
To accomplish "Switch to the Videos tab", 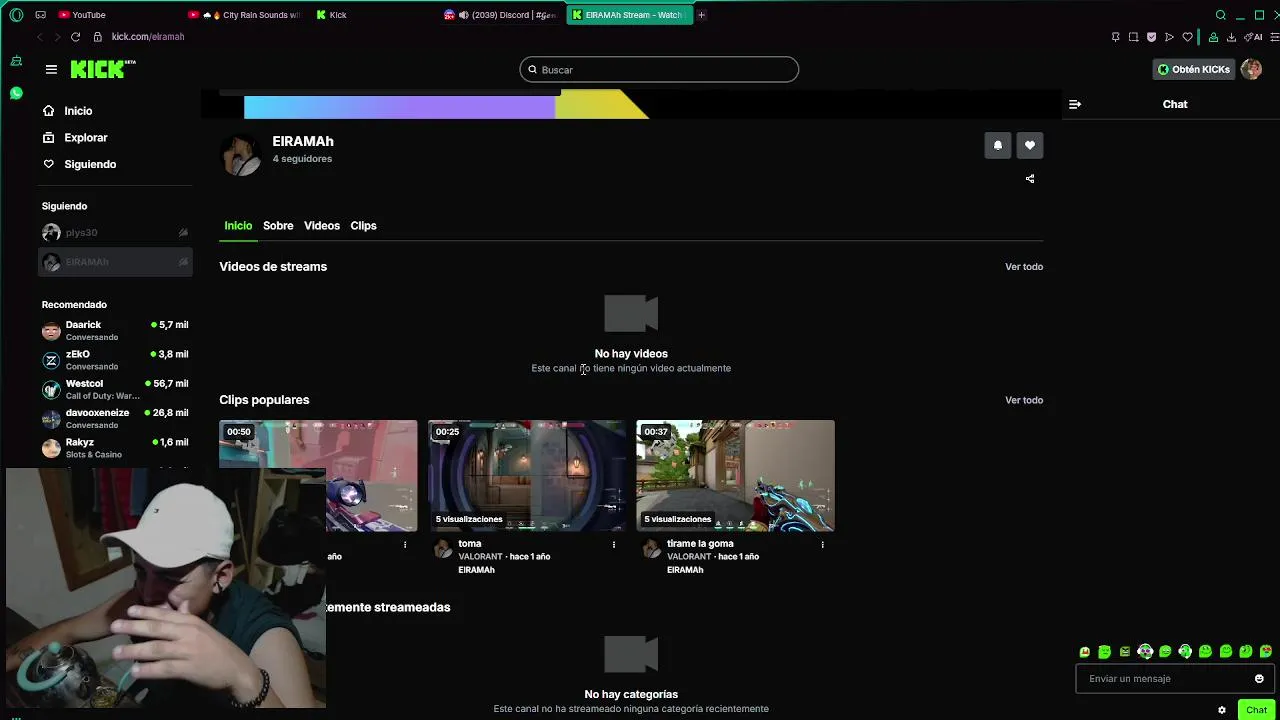I will pos(322,226).
